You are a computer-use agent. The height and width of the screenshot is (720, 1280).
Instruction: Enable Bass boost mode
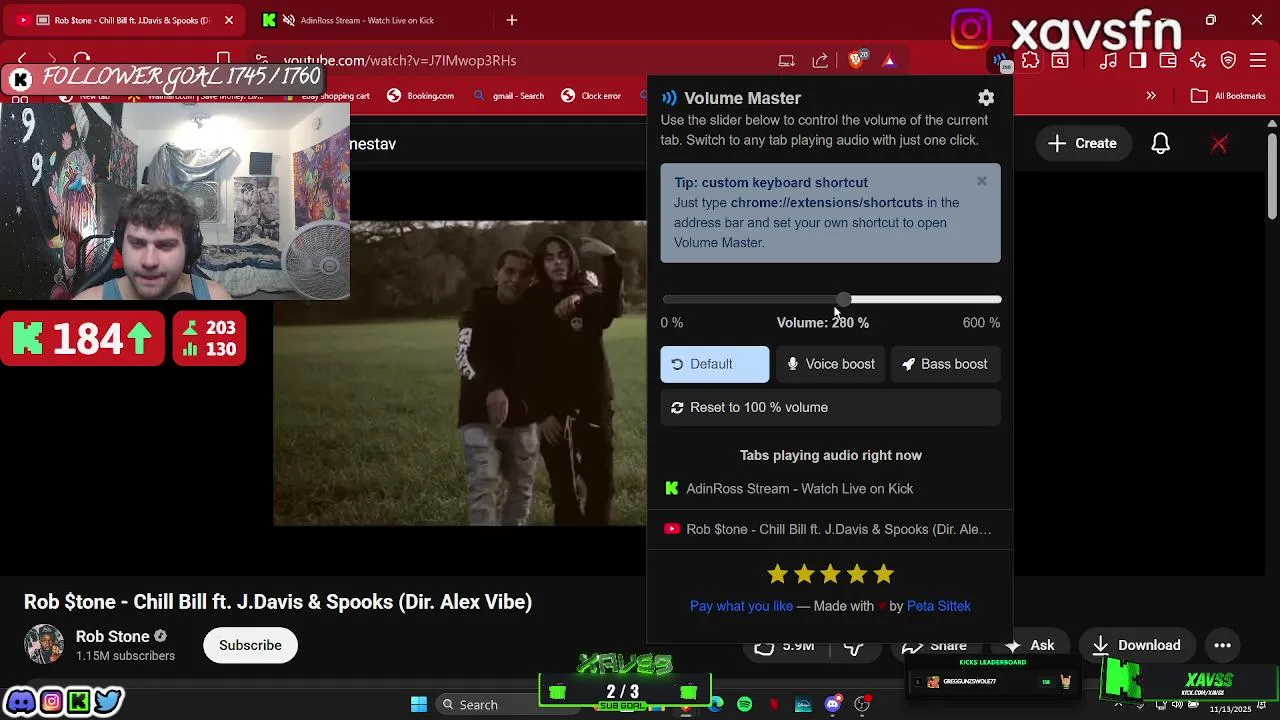946,364
